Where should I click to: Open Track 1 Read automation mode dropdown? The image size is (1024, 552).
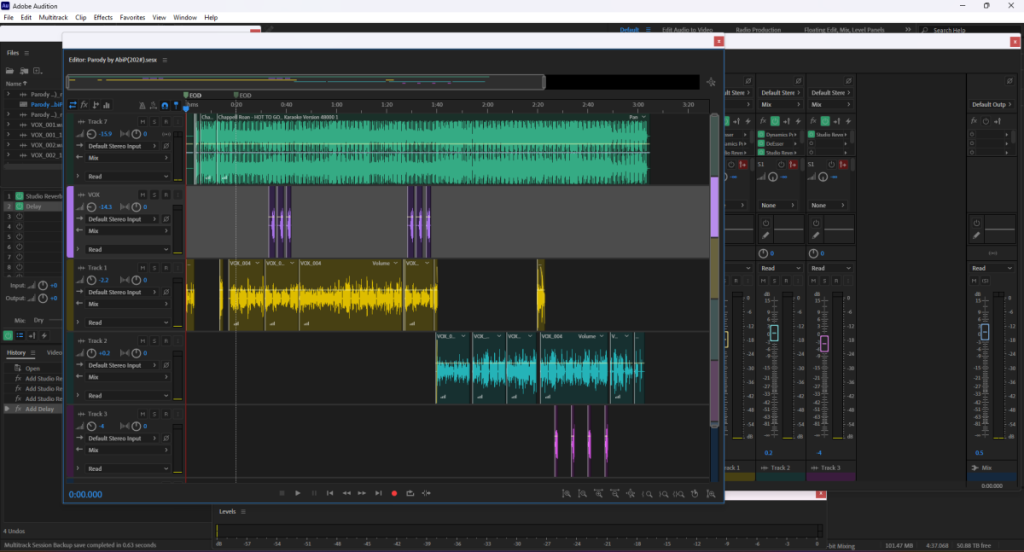127,323
